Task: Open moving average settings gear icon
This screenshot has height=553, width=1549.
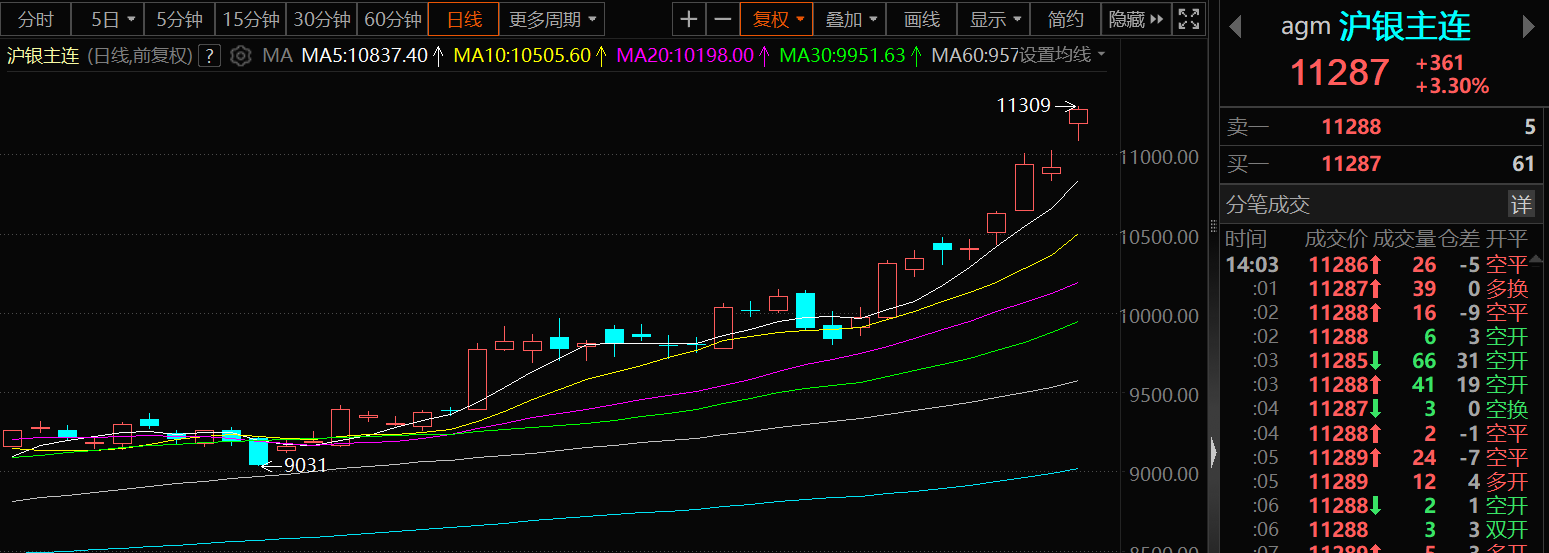Action: [x=240, y=56]
